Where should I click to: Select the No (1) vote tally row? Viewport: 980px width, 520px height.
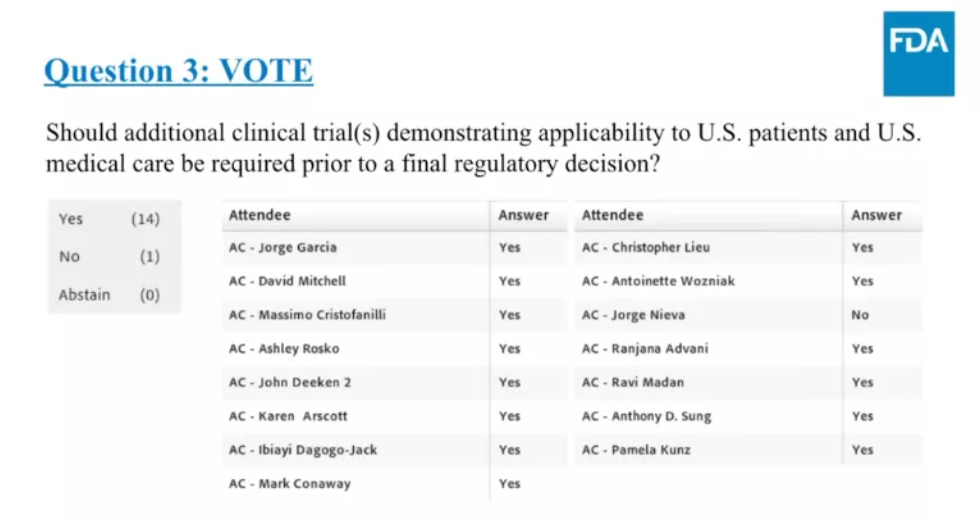coord(109,257)
